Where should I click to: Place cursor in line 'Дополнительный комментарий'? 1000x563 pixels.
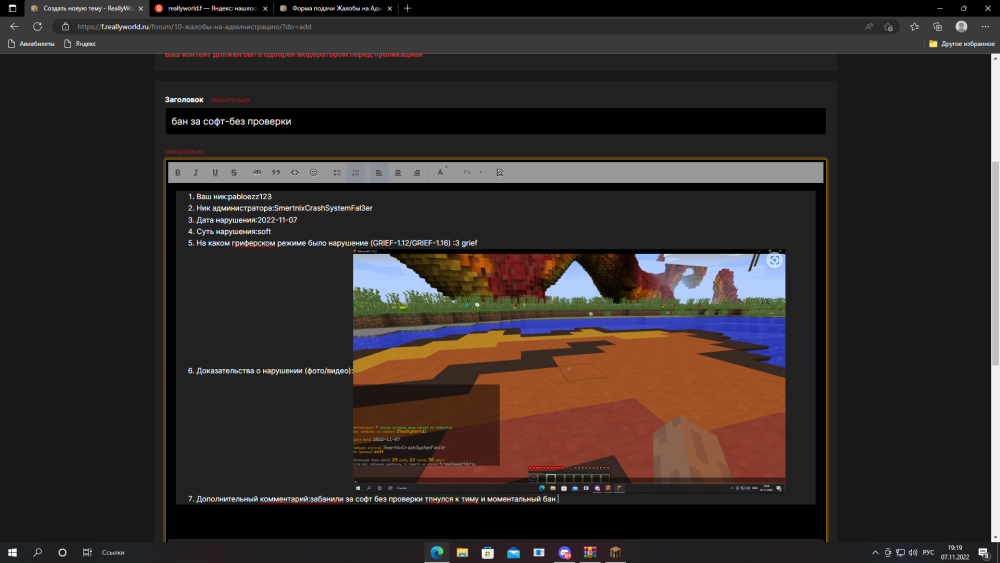click(377, 499)
